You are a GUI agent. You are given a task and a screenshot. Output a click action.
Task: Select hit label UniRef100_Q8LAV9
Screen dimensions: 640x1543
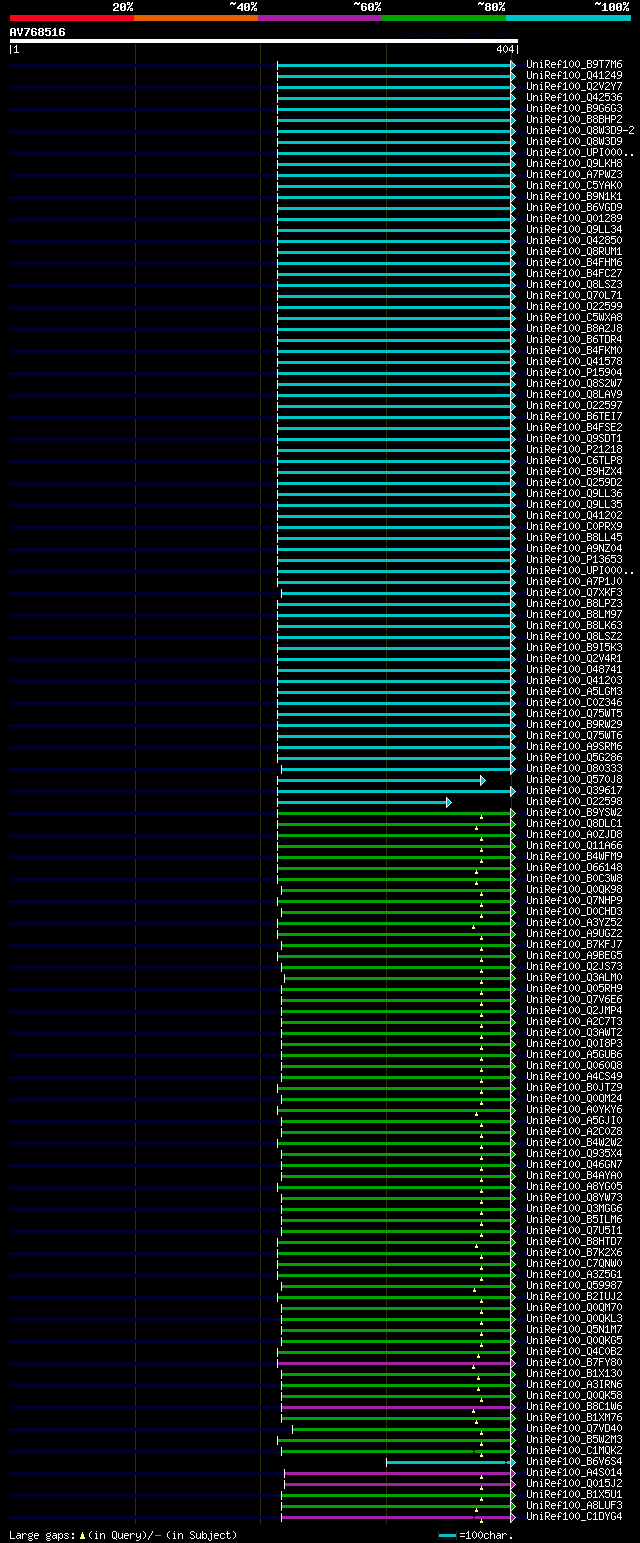pos(574,394)
